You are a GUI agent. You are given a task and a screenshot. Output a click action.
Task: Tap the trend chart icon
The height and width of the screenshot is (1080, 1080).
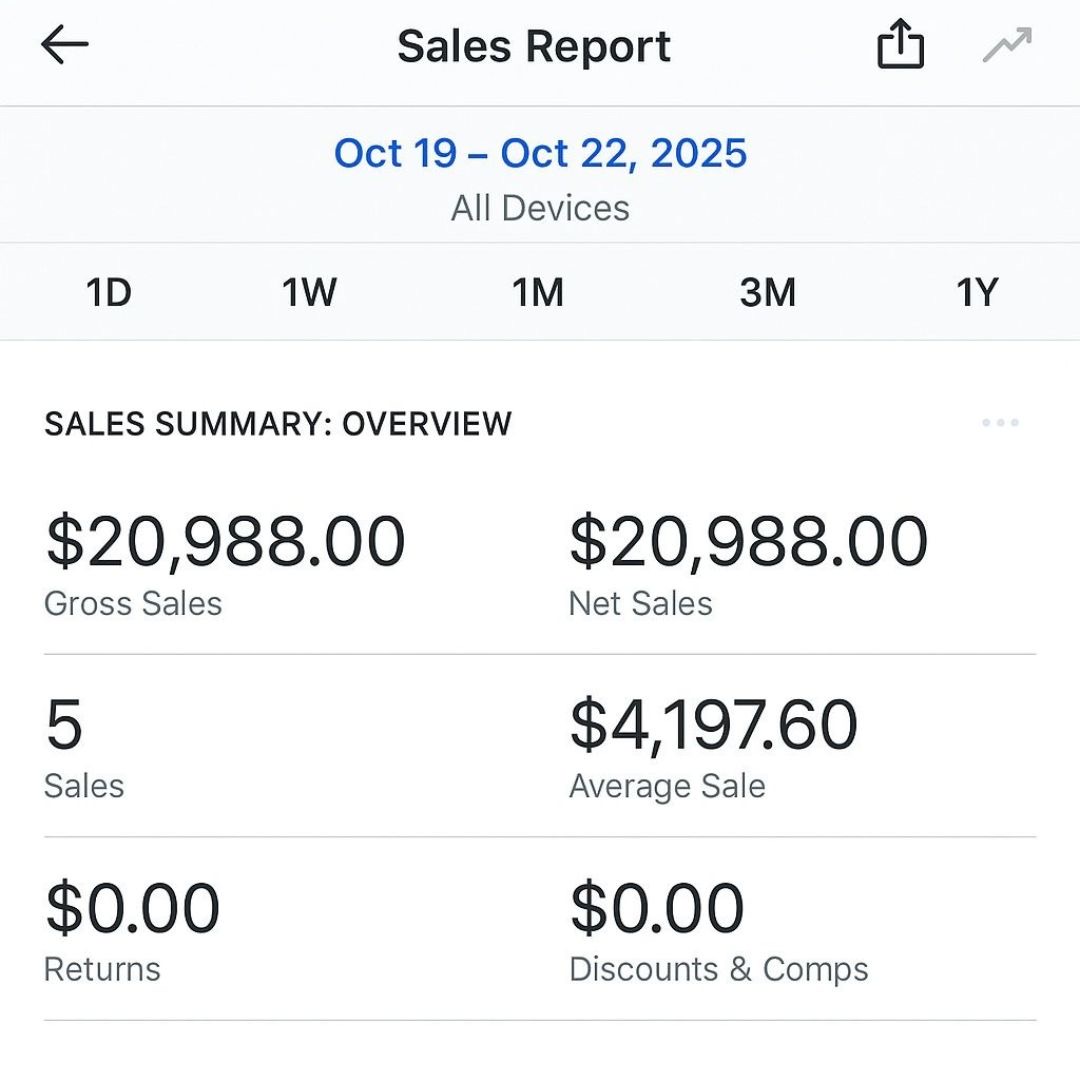point(1007,46)
